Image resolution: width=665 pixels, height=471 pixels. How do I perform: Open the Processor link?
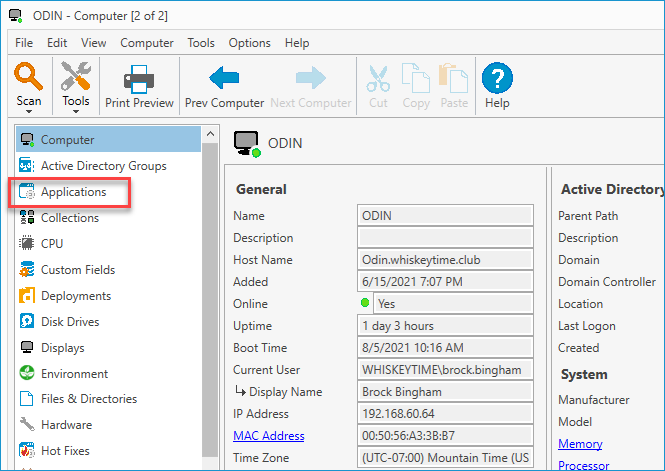(583, 465)
